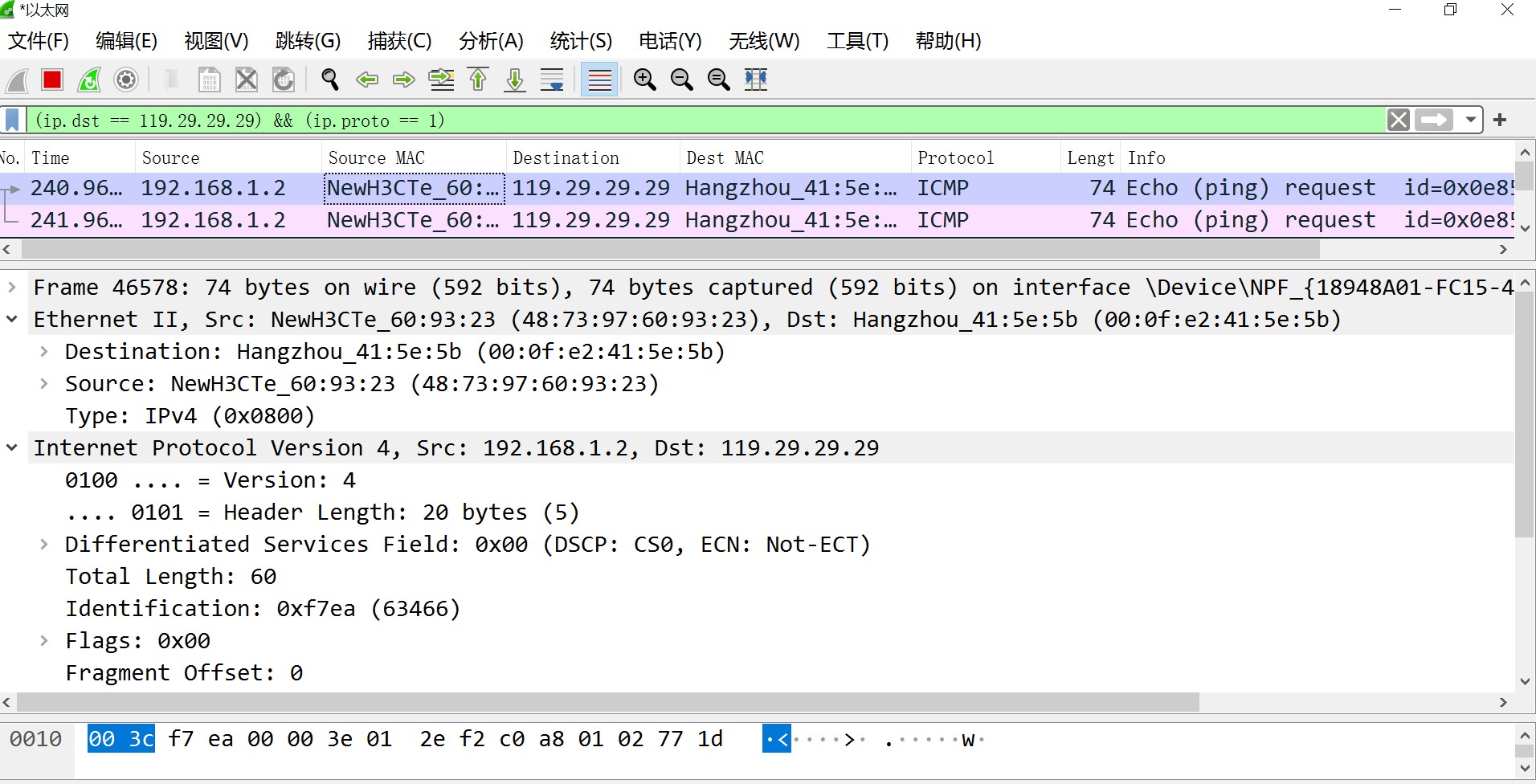Open Find Packet magnifier tool

pyautogui.click(x=329, y=80)
